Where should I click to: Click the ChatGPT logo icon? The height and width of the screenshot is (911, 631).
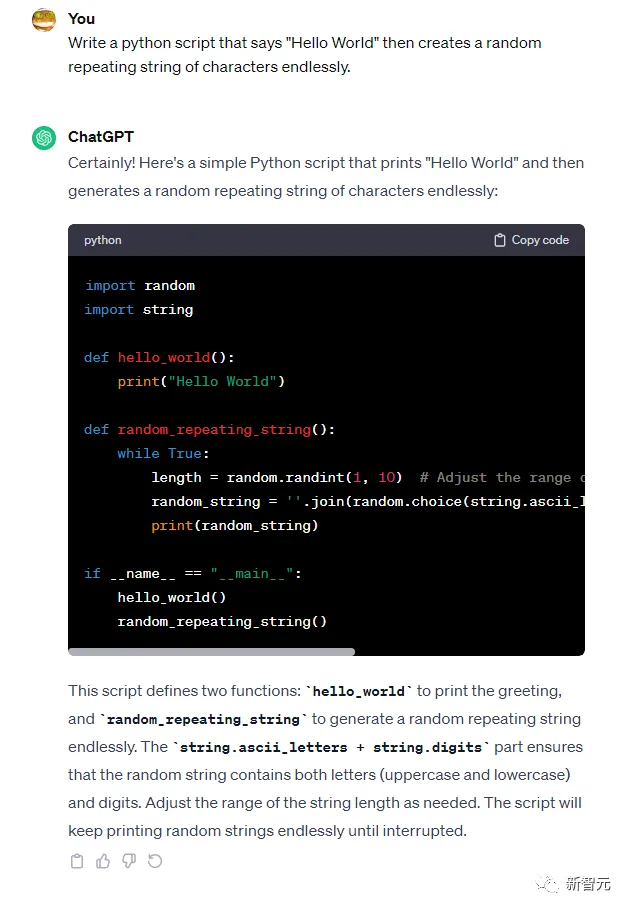(x=44, y=138)
